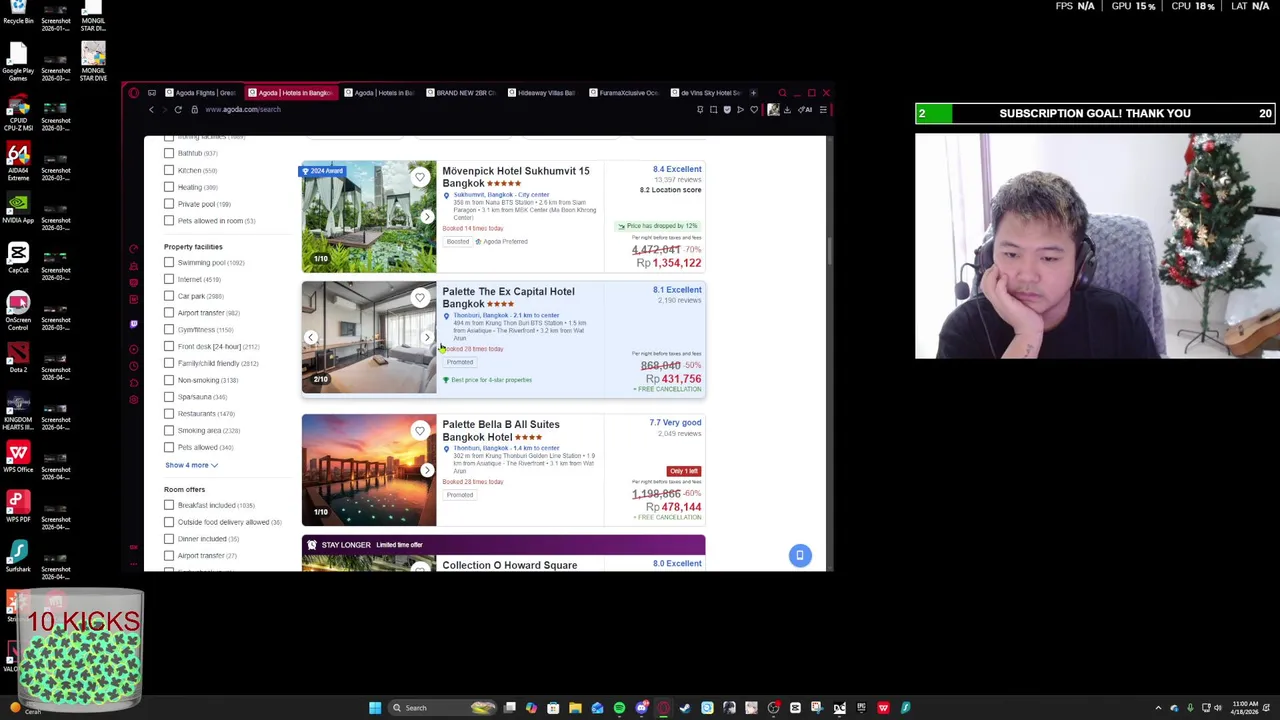This screenshot has width=1280, height=720.
Task: Click the search tabs magnifier icon
Action: (782, 93)
